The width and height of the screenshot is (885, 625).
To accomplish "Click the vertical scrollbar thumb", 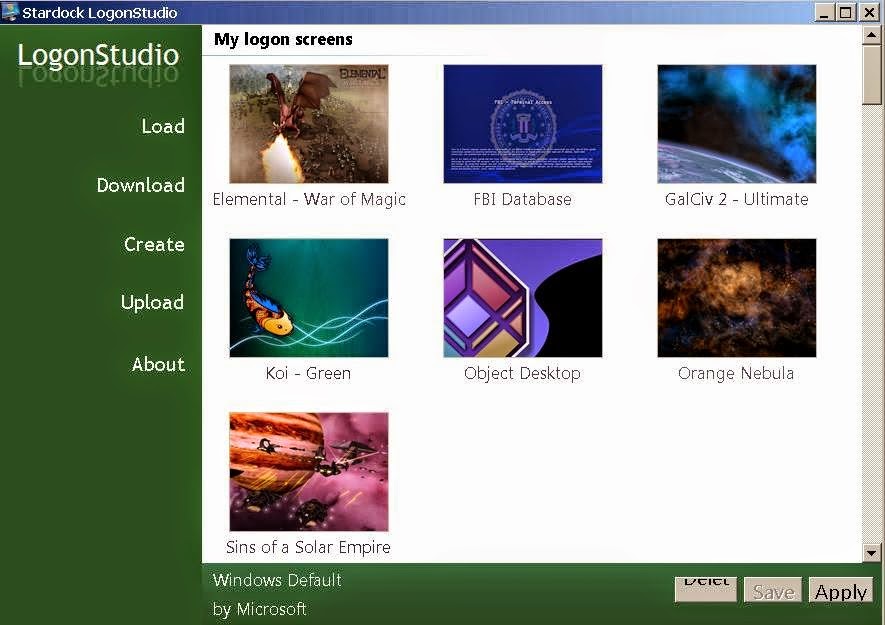I will pos(871,75).
